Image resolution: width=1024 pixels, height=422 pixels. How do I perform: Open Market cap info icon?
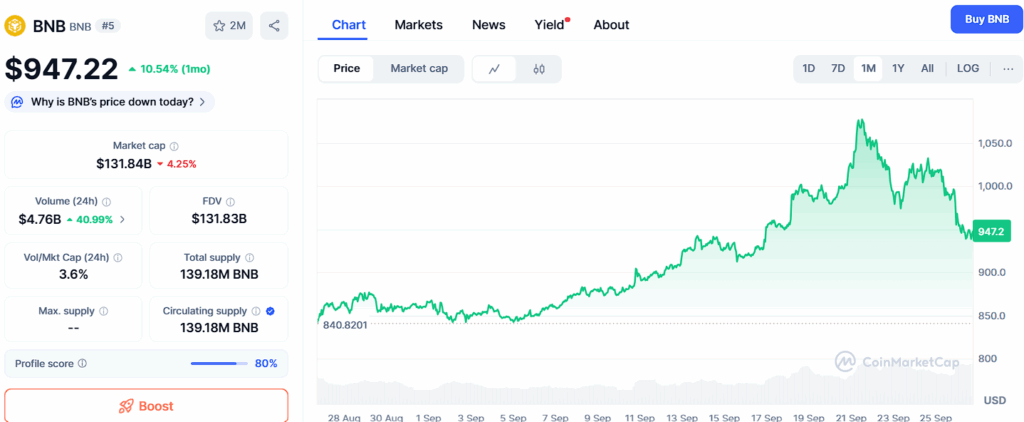click(174, 146)
